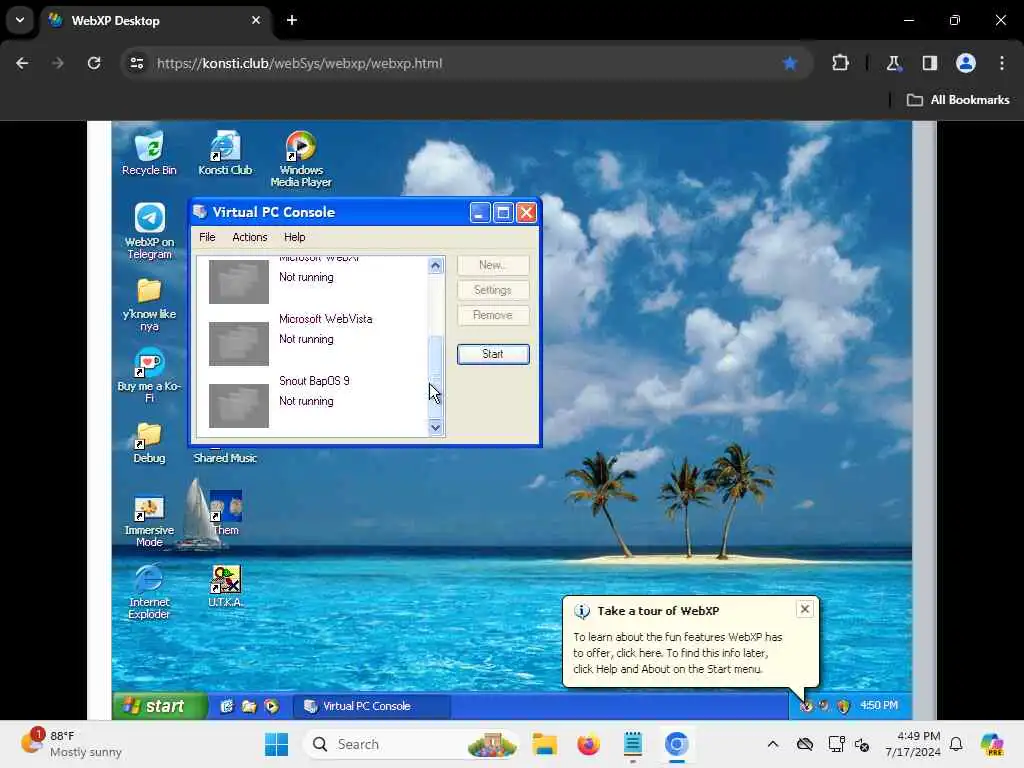Click the Chrome icon in Windows taskbar
Image resolution: width=1024 pixels, height=768 pixels.
(x=677, y=744)
